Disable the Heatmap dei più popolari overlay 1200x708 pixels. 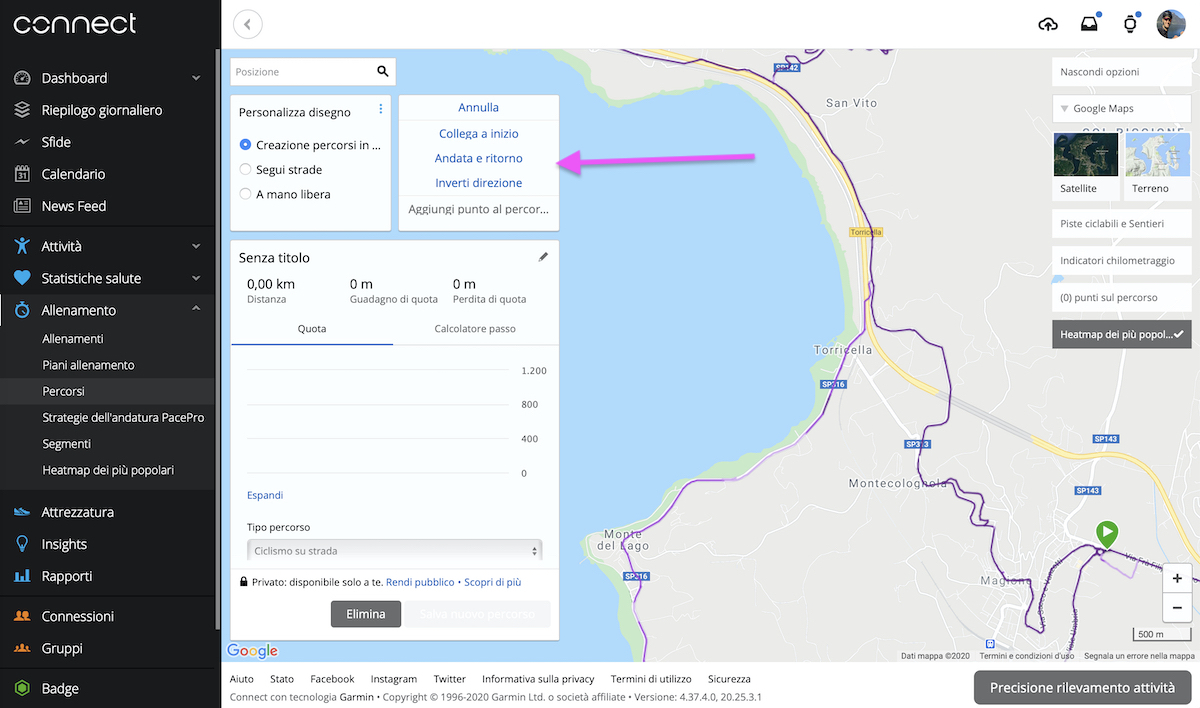(1121, 334)
